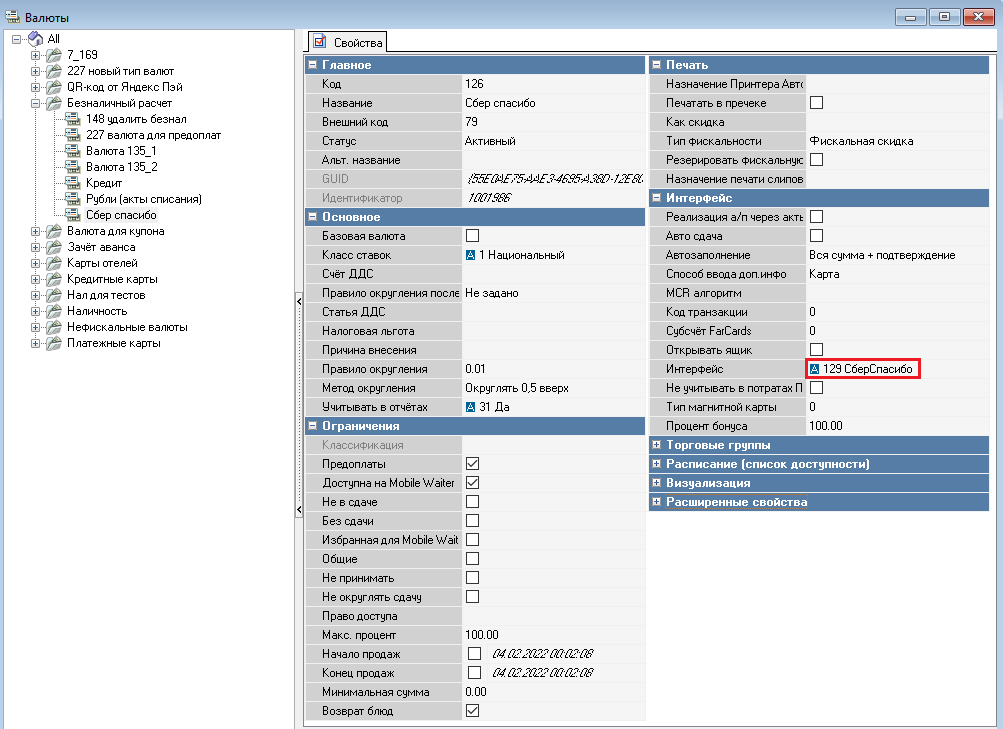Expand the Торговые группы section

click(656, 445)
